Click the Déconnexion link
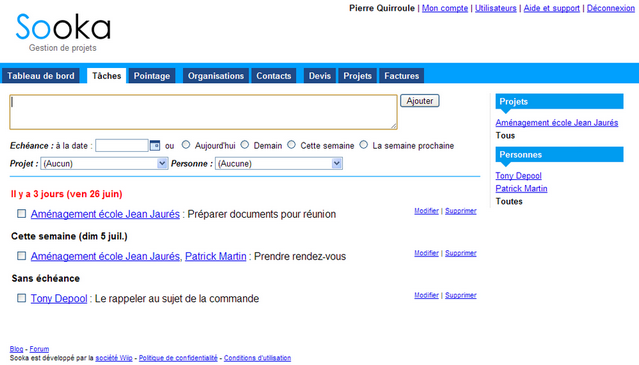Image resolution: width=639 pixels, height=365 pixels. (x=610, y=8)
